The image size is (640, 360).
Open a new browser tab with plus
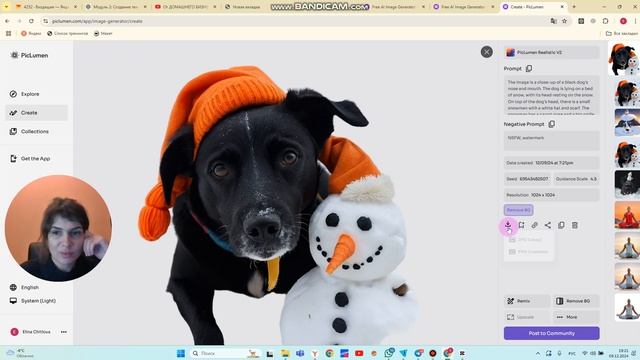coord(574,7)
